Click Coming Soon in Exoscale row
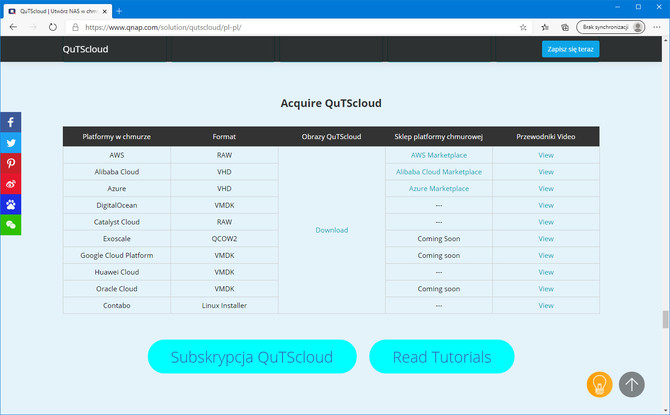The width and height of the screenshot is (670, 415). coord(439,238)
